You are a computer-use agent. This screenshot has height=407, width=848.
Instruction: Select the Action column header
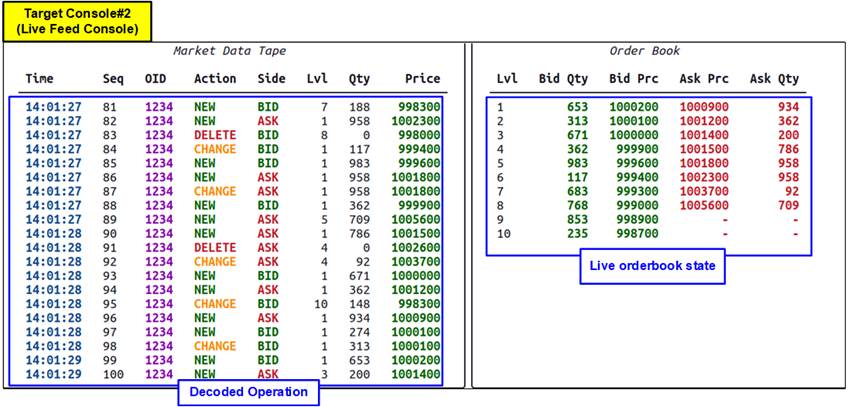215,78
